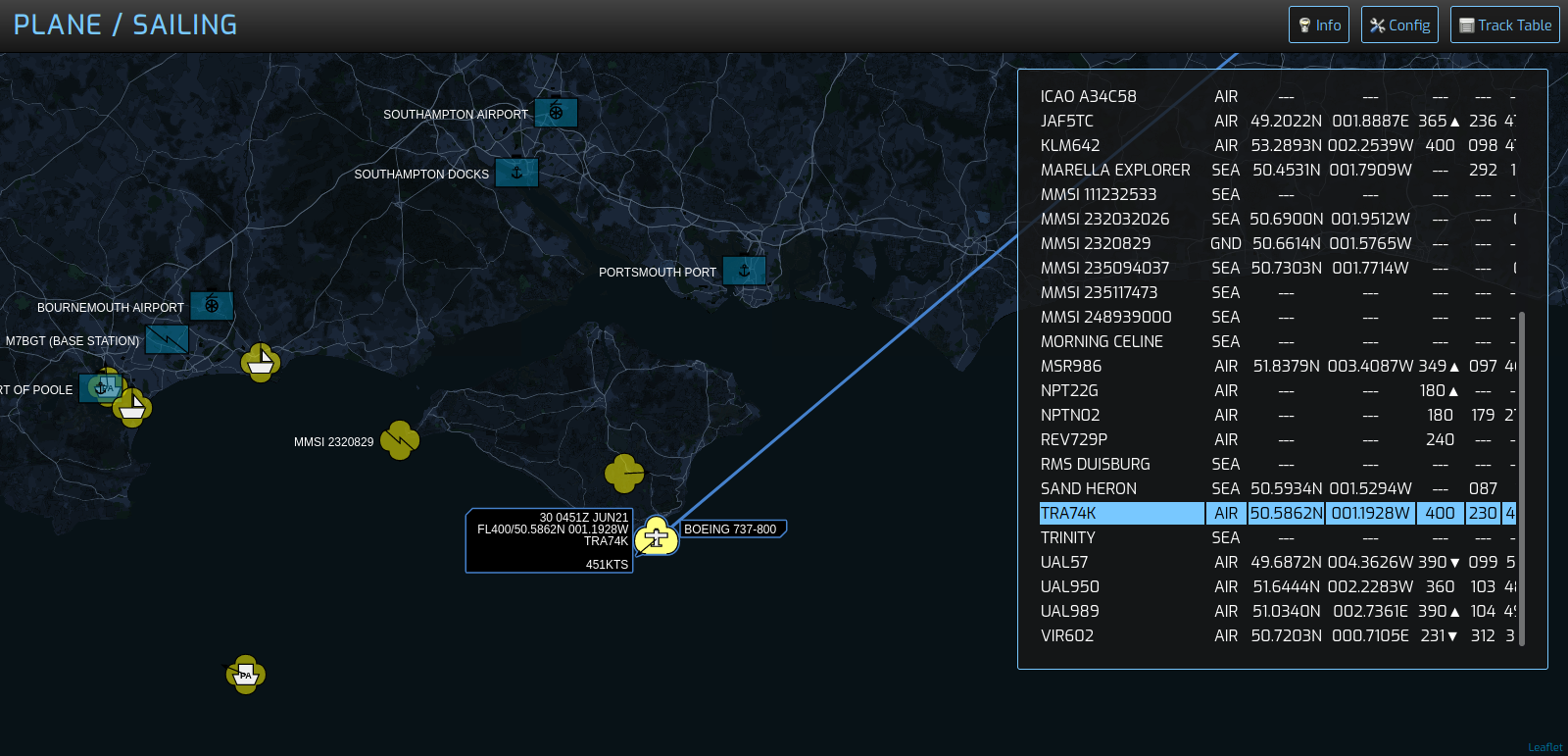Click the Bournemouth Airport icon

click(x=212, y=306)
